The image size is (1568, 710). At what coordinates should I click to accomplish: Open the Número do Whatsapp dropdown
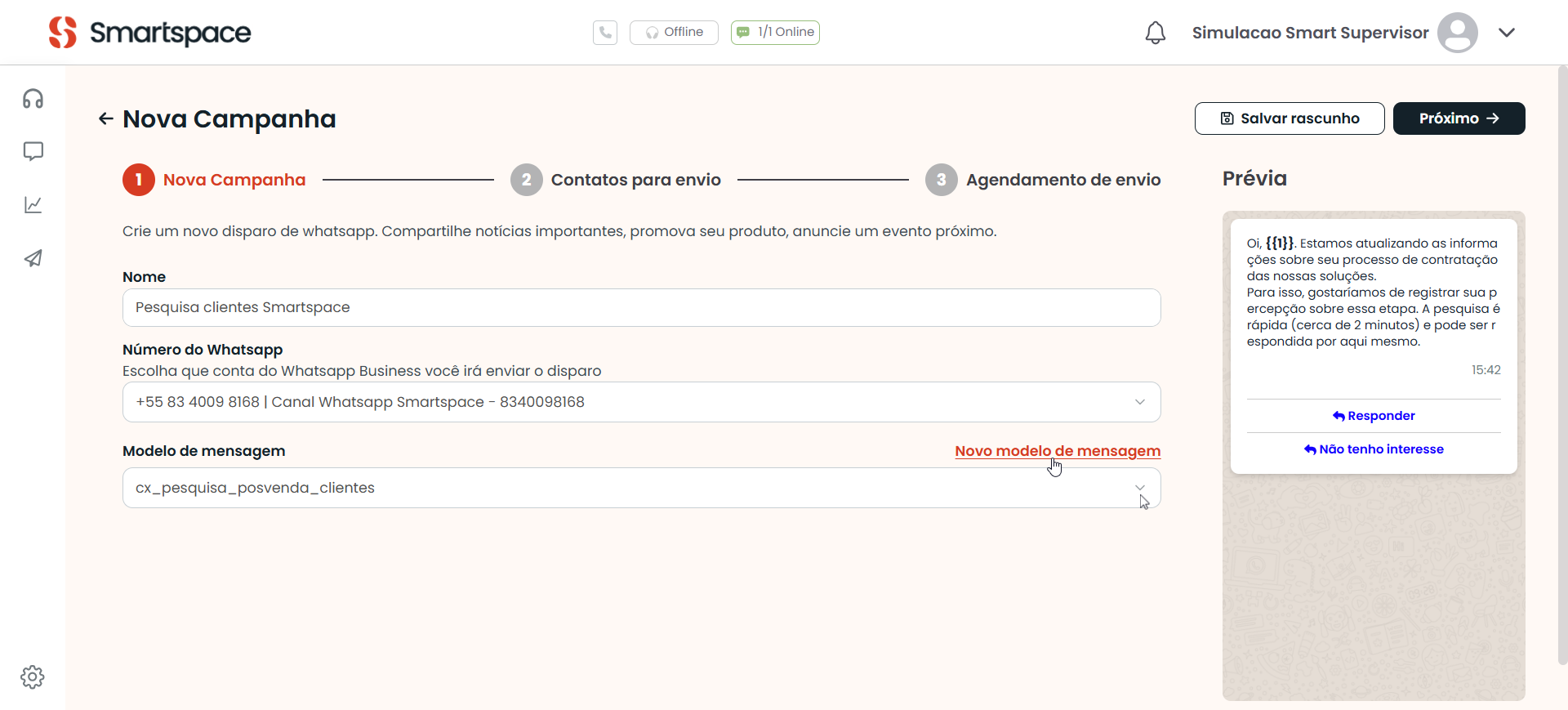[641, 402]
